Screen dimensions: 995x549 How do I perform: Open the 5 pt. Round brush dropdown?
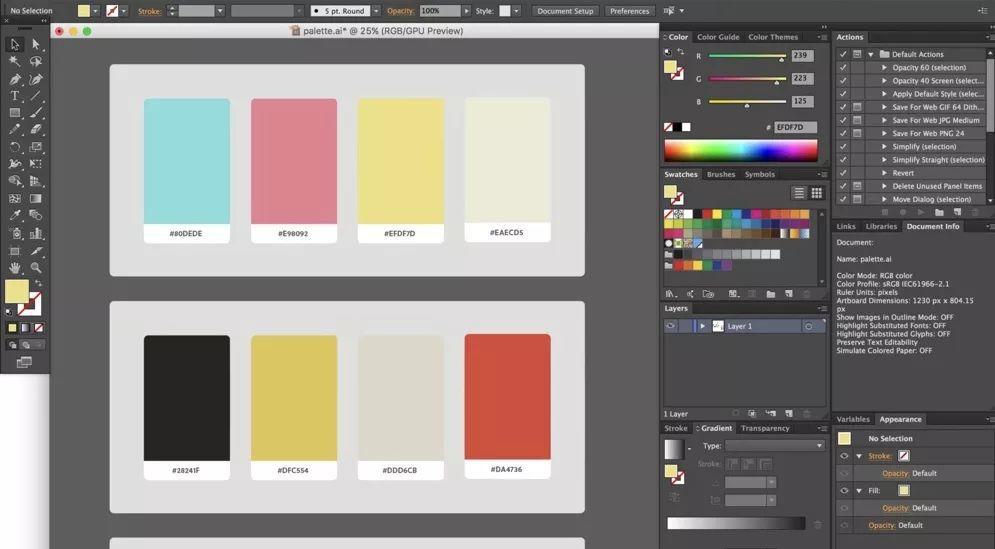(x=376, y=11)
